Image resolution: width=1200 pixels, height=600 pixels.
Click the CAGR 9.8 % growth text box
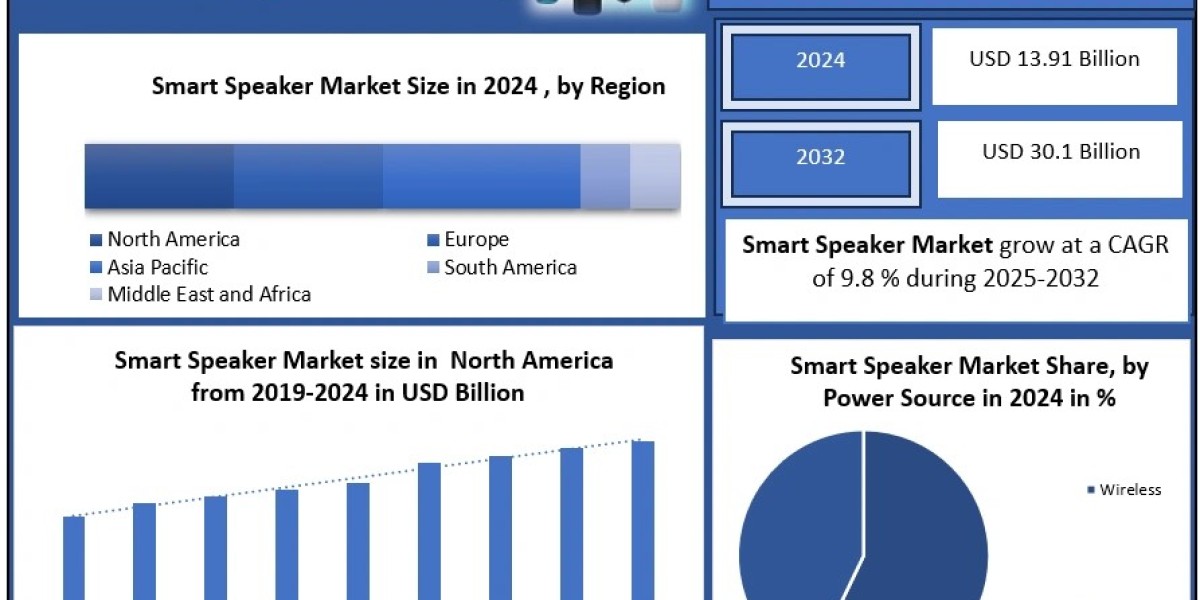click(955, 263)
